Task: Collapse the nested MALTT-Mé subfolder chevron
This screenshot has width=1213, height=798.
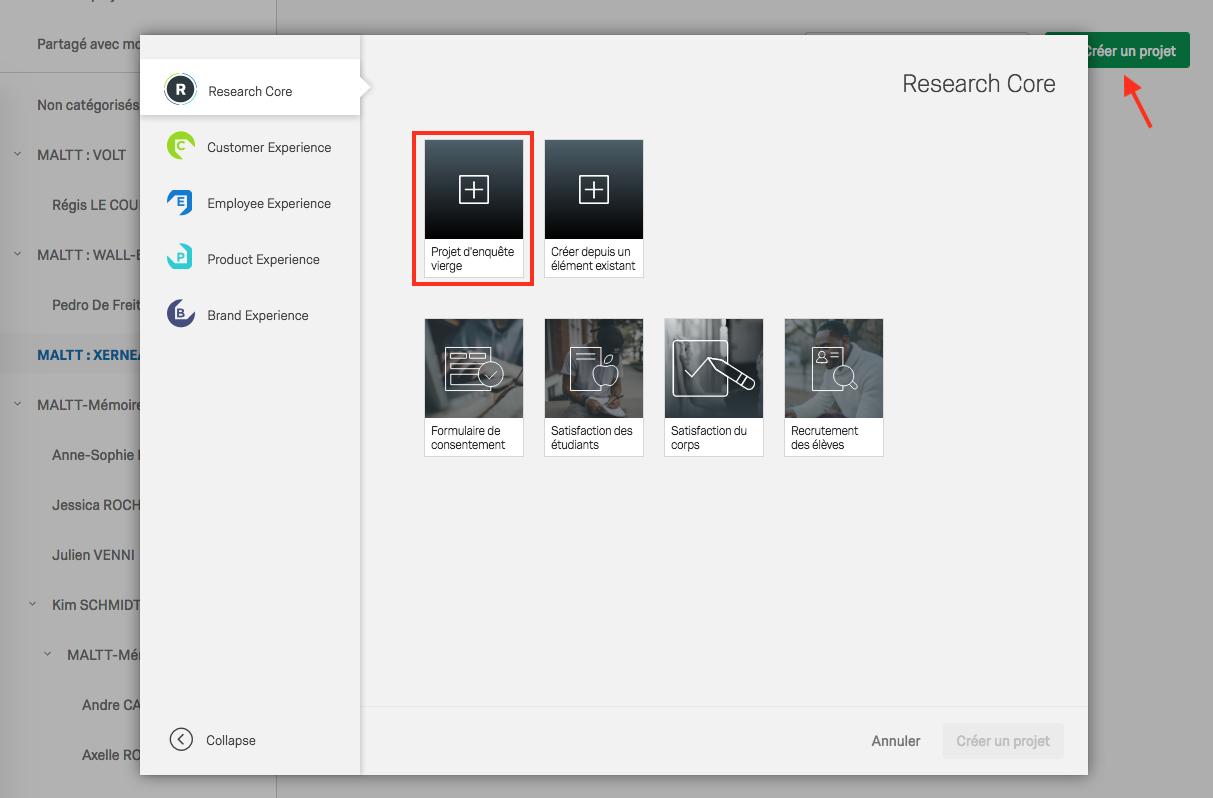Action: 47,654
